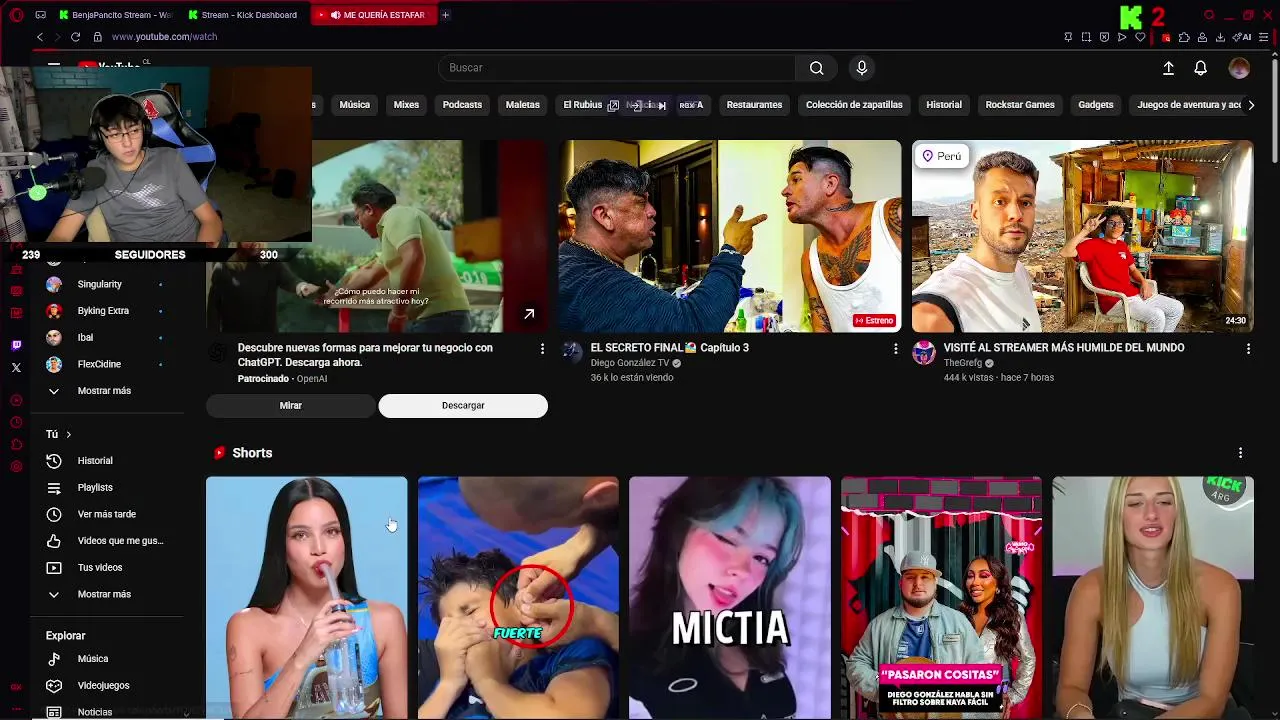
Task: Open options menu for EL SECRETO FINAL video
Action: [895, 349]
